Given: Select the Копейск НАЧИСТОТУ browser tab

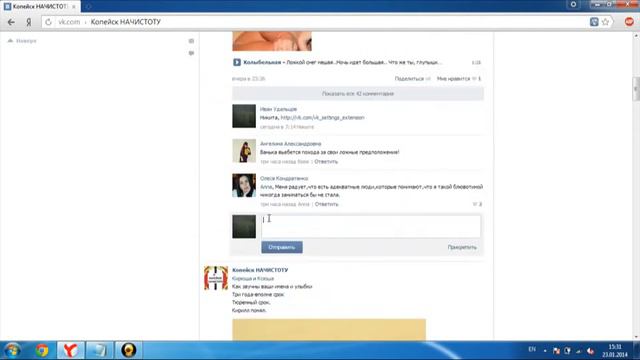Looking at the screenshot, I should click(x=40, y=7).
